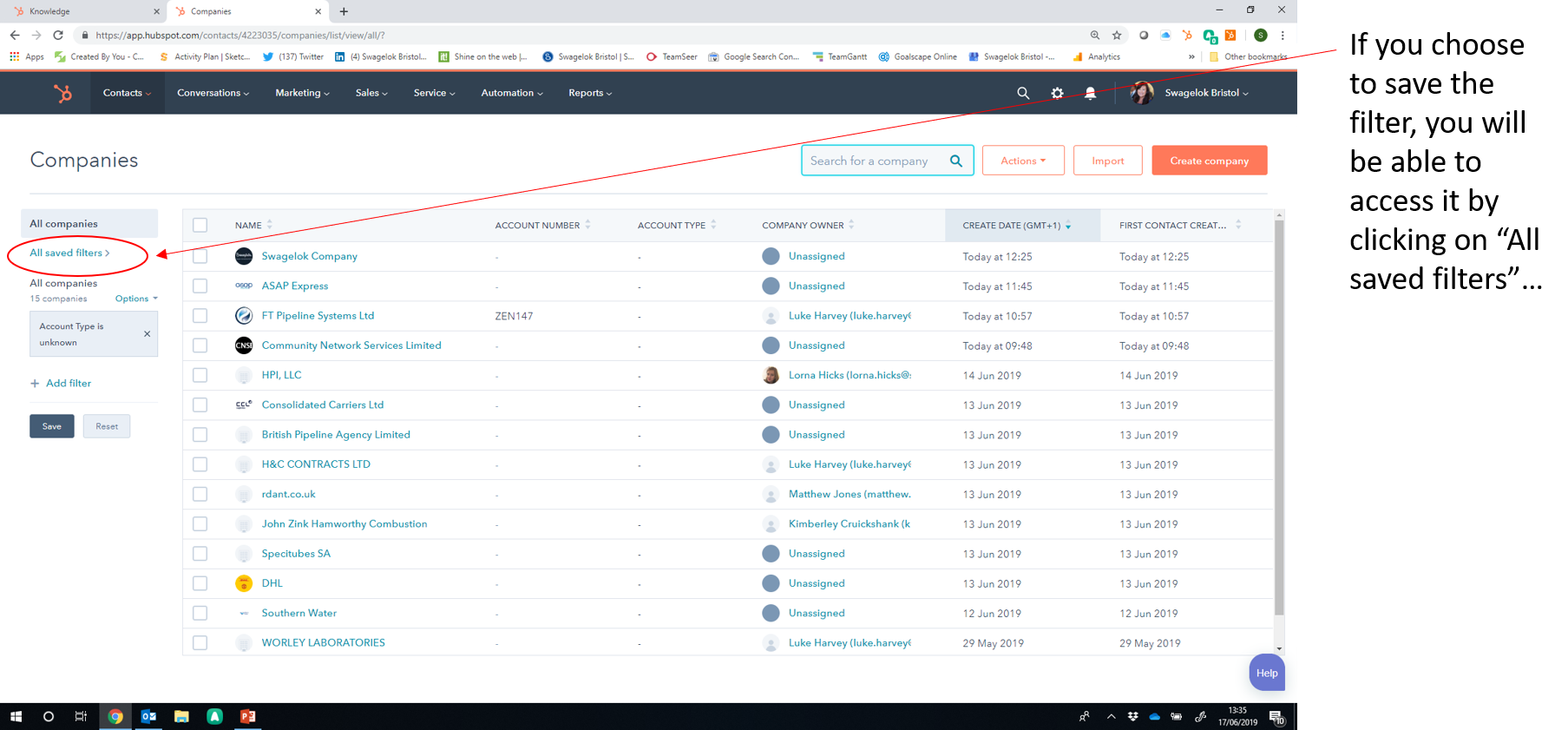Screen dimensions: 1568x730
Task: Open new browser tab with plus
Action: click(344, 11)
